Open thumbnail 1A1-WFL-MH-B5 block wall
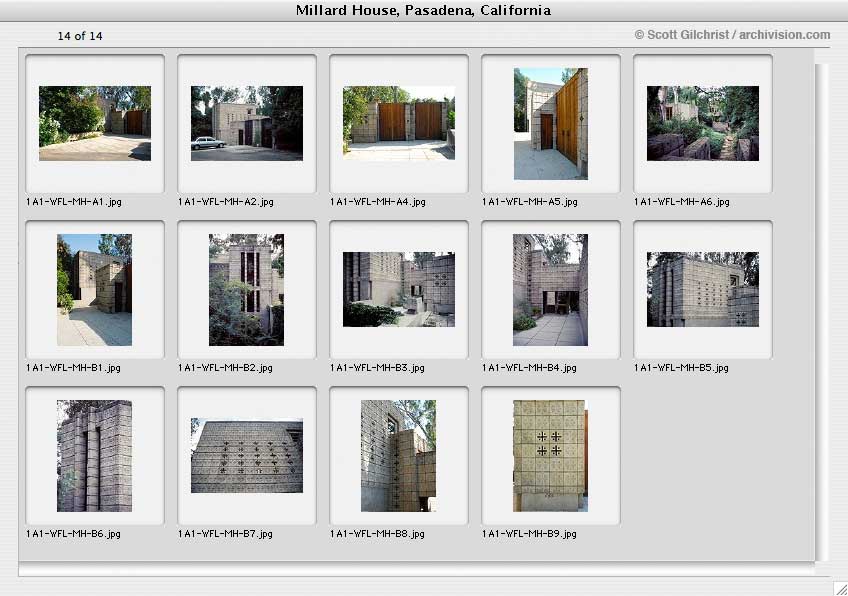The width and height of the screenshot is (848, 596). coord(703,289)
